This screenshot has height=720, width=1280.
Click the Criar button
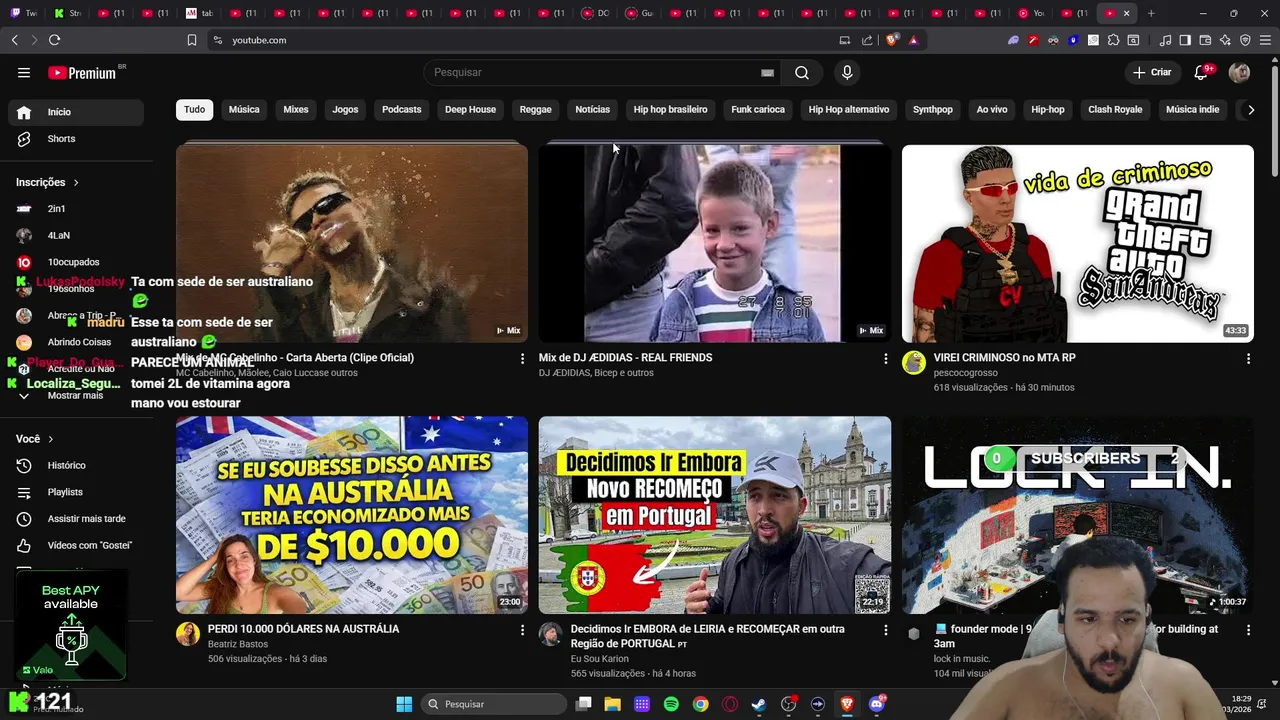(1152, 72)
